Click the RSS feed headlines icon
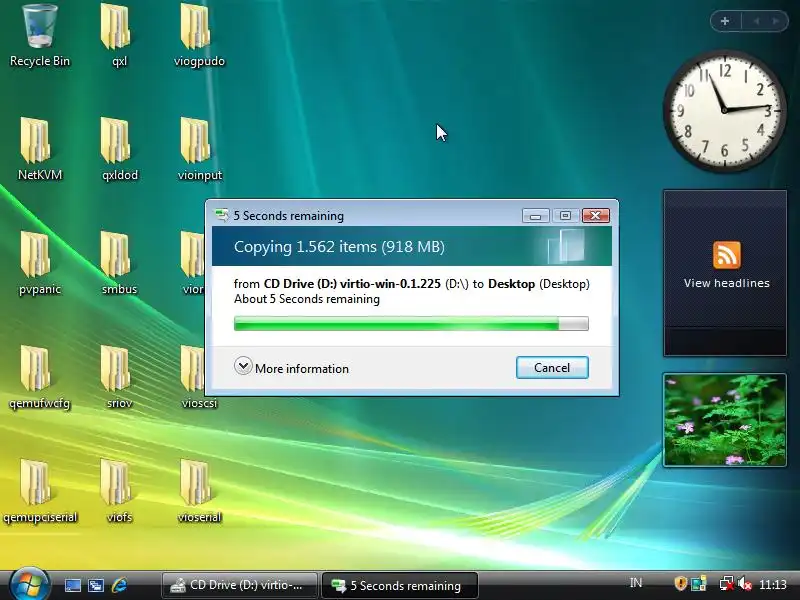800x600 pixels. [727, 255]
